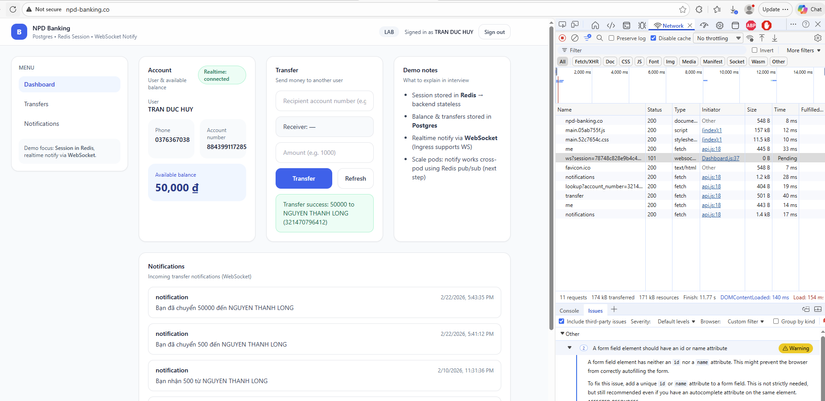Screen dimensions: 825x401
Task: Open DevTools more options ellipsis menu
Action: 793,25
